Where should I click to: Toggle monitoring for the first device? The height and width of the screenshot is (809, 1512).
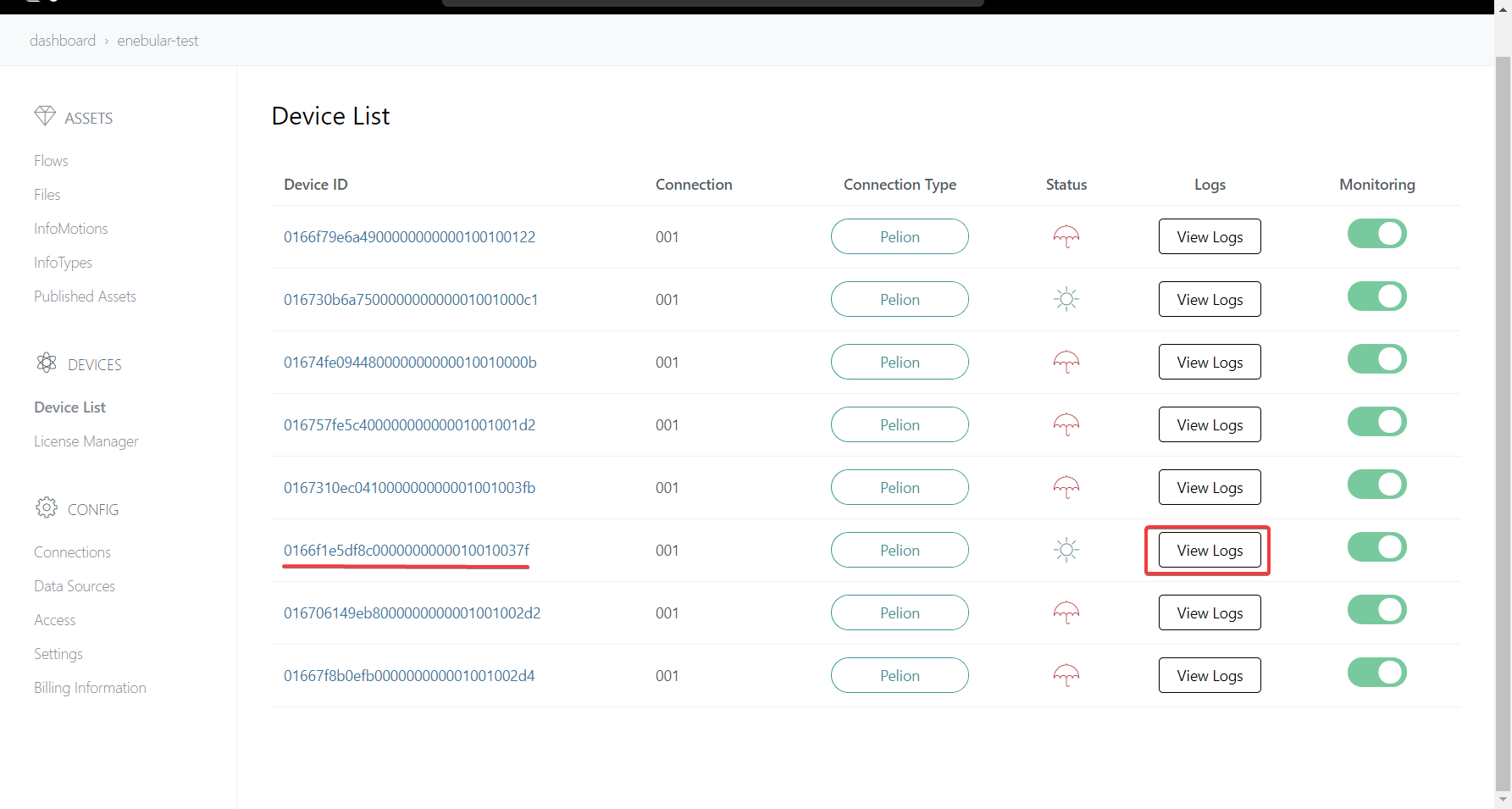point(1376,234)
